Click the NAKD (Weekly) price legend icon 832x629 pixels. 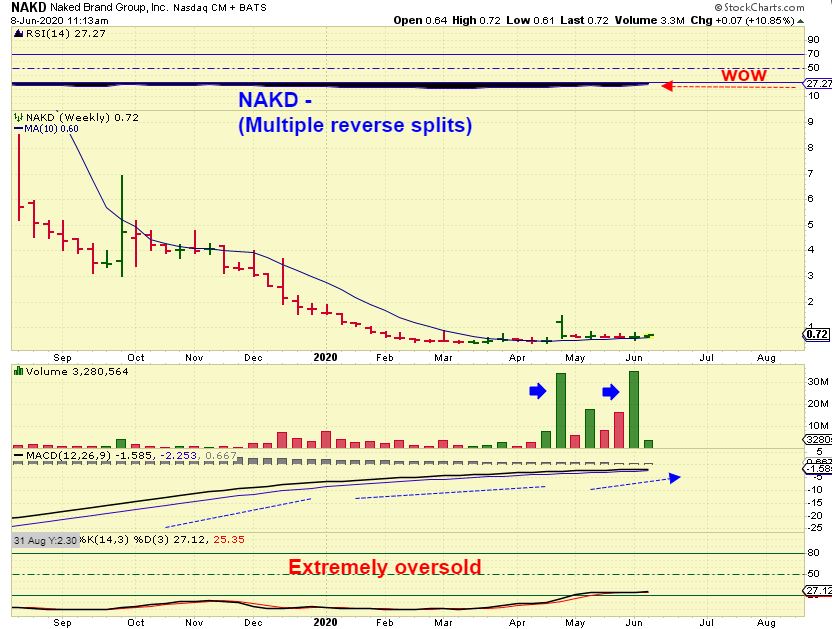point(19,117)
